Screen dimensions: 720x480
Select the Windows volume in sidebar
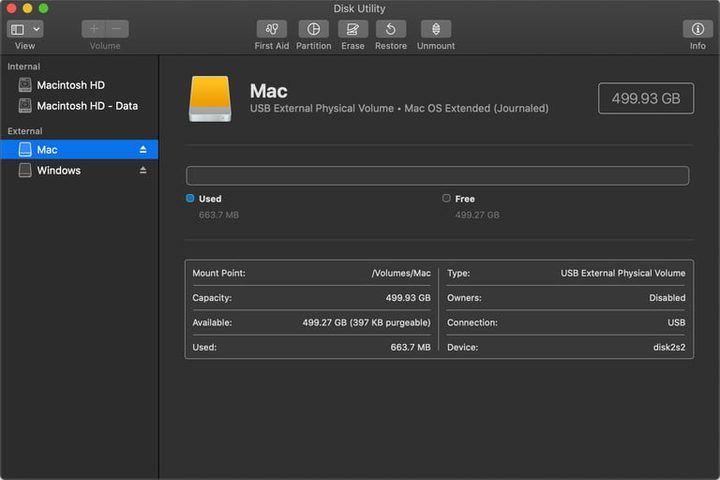pyautogui.click(x=58, y=171)
